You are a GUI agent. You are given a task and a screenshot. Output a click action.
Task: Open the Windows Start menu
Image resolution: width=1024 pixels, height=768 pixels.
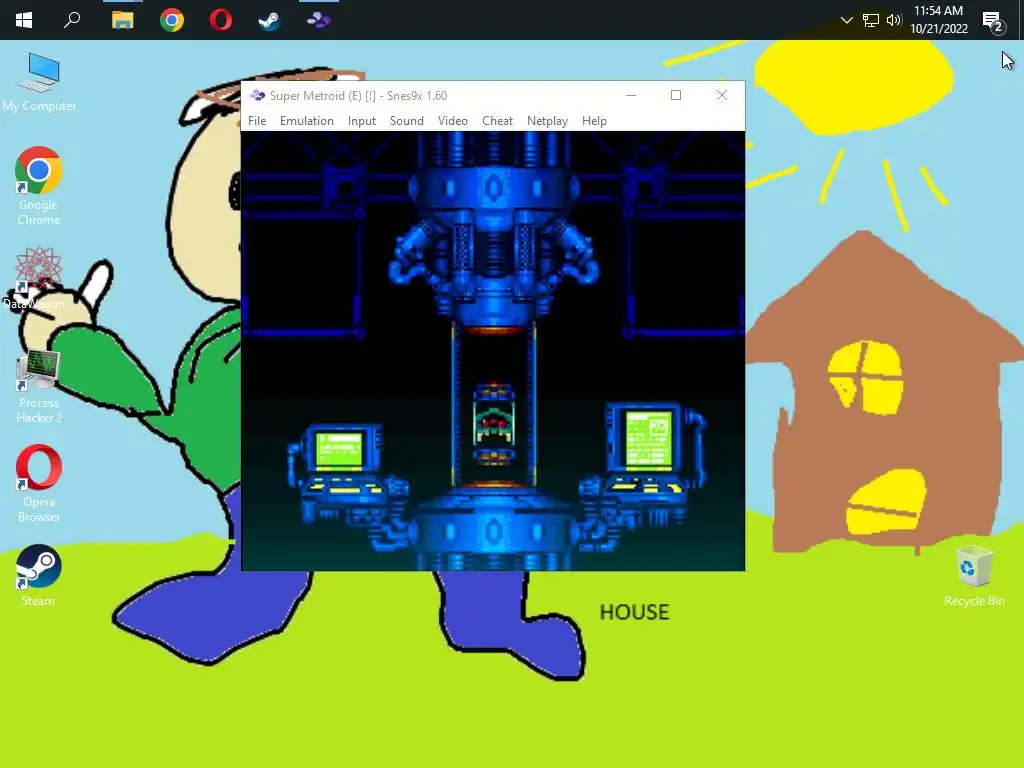coord(24,20)
